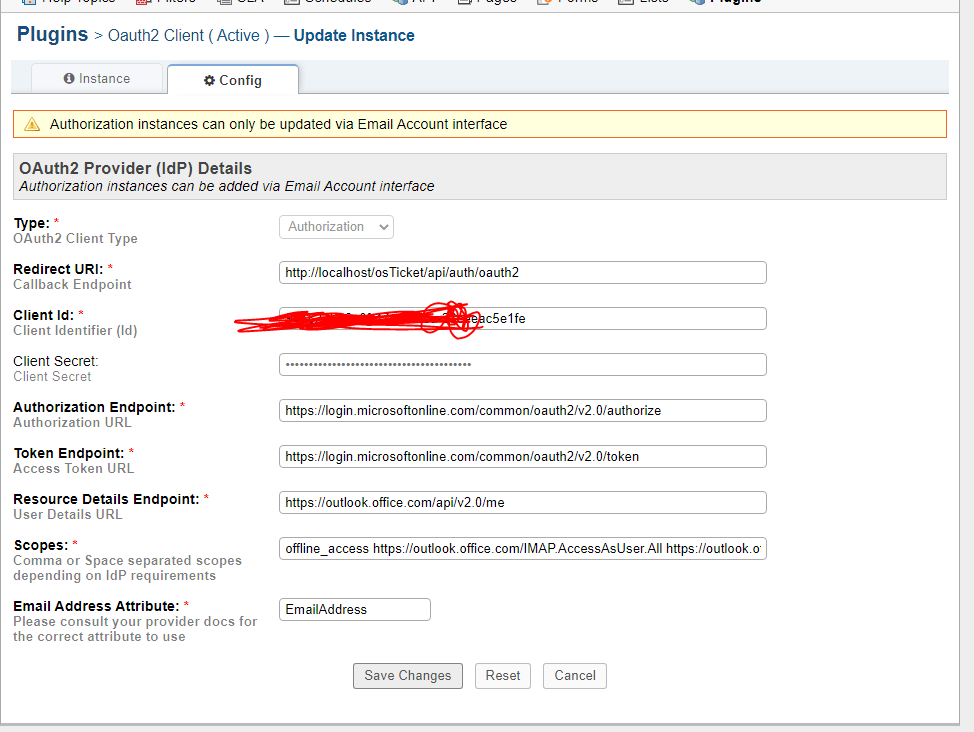The height and width of the screenshot is (732, 974).
Task: Click into the Redirect URI field
Action: [x=522, y=273]
